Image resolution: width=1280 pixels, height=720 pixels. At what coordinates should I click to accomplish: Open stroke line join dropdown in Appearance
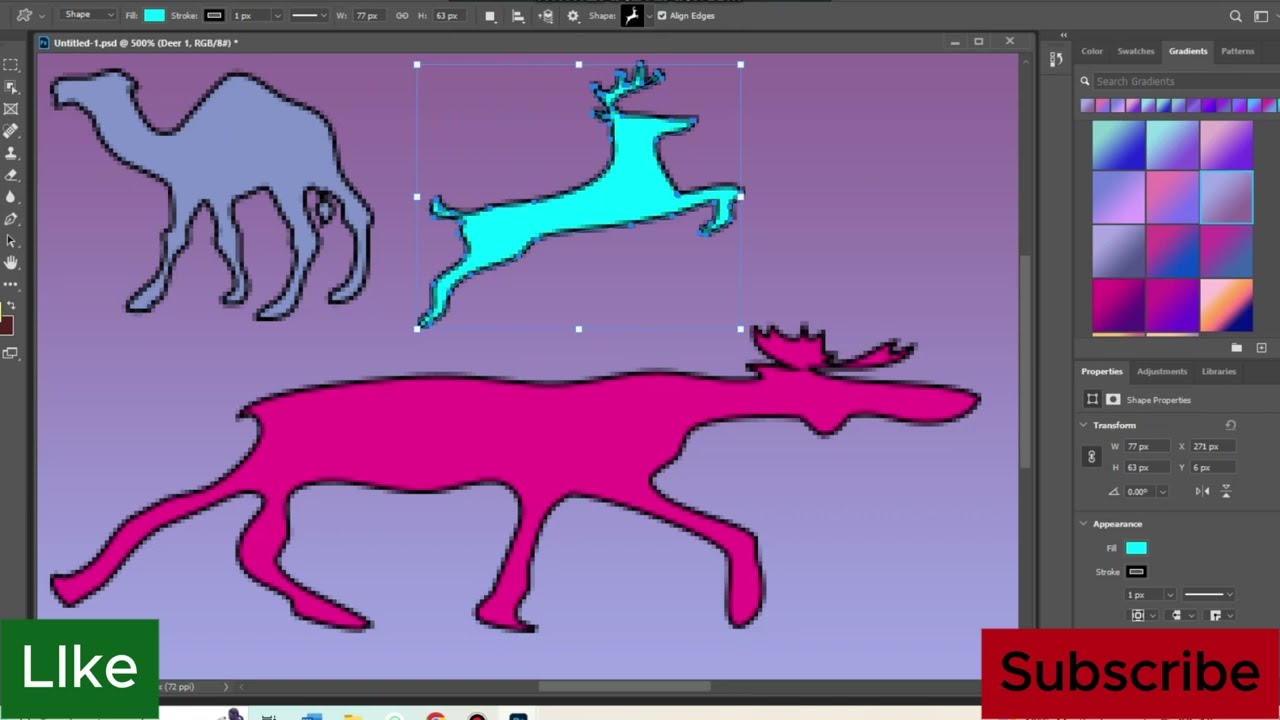tap(1220, 616)
